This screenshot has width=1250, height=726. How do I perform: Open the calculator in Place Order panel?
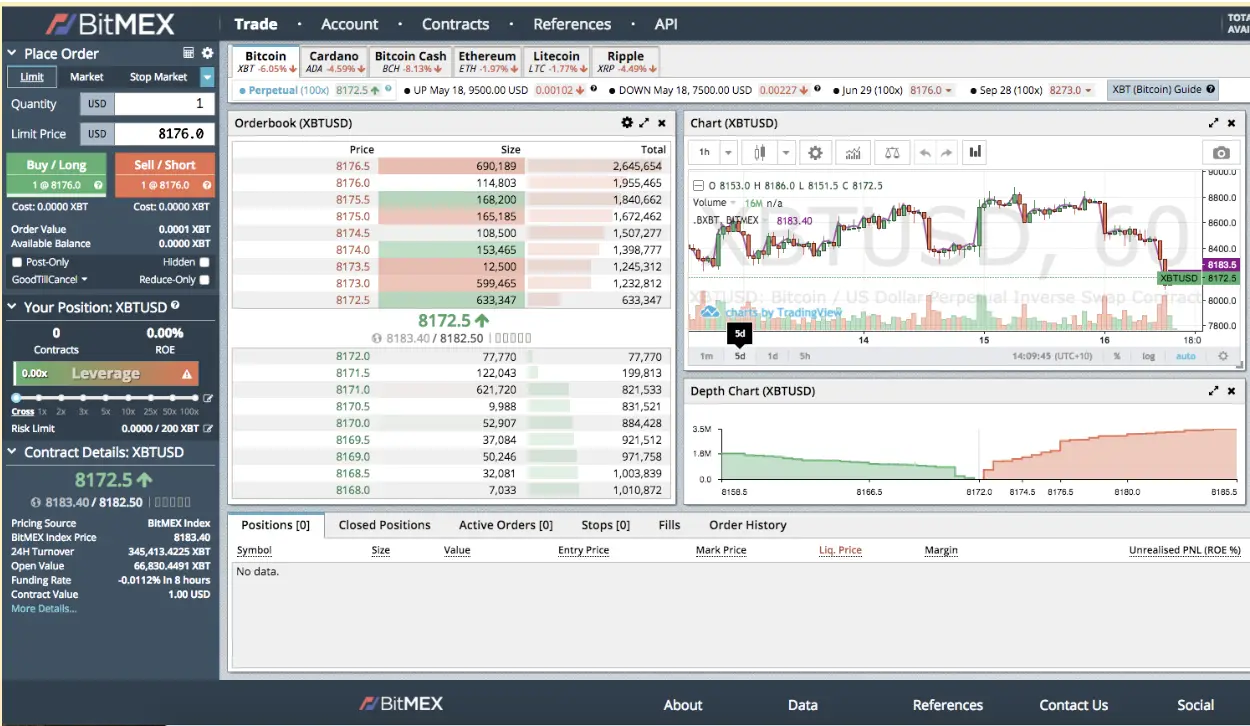coord(189,53)
